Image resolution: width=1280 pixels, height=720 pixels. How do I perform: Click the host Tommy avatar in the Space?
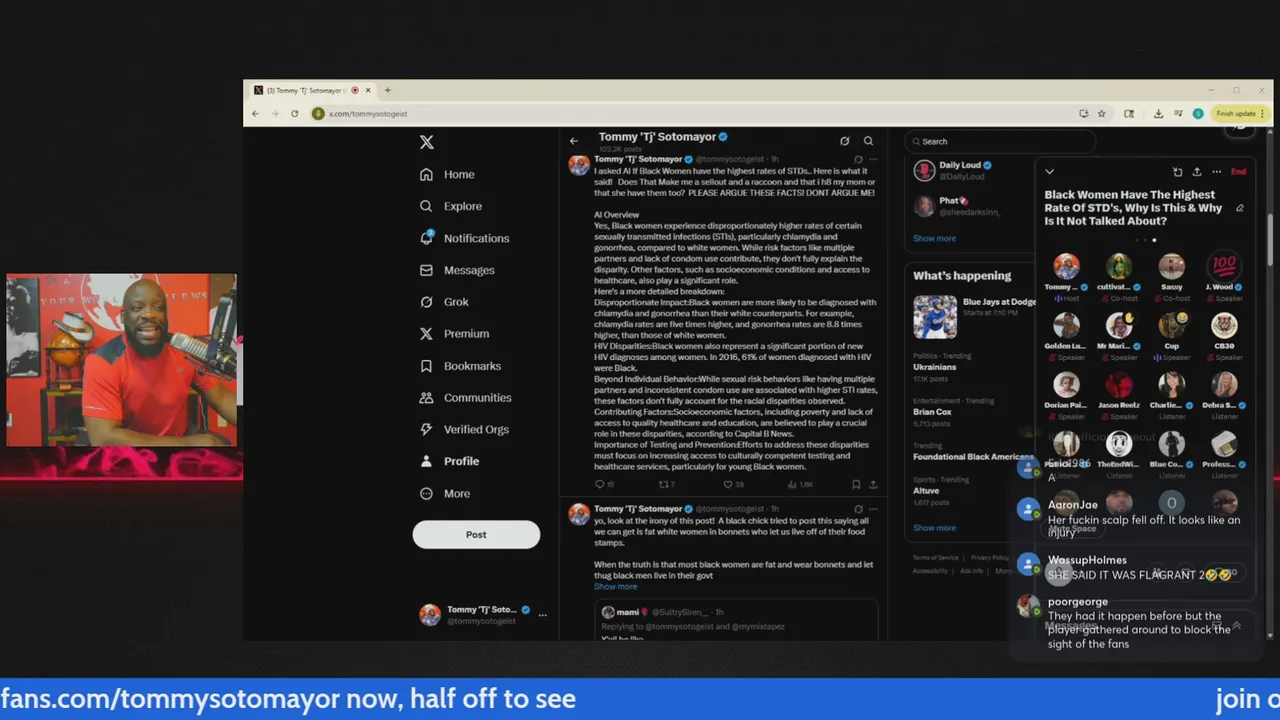(x=1066, y=266)
